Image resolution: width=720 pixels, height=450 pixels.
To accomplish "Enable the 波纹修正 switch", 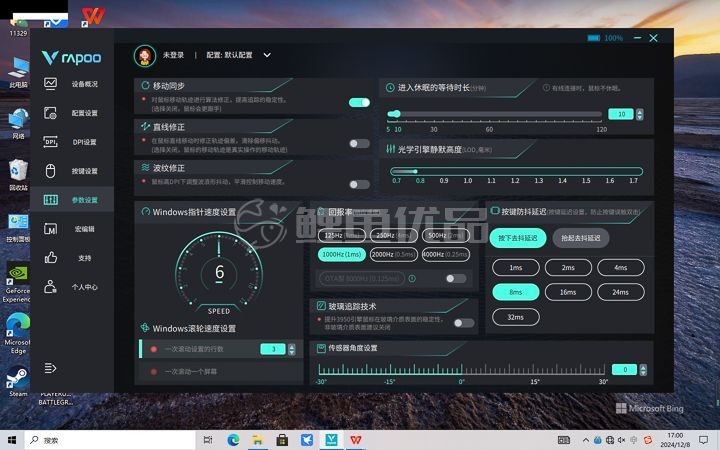I will coord(359,184).
